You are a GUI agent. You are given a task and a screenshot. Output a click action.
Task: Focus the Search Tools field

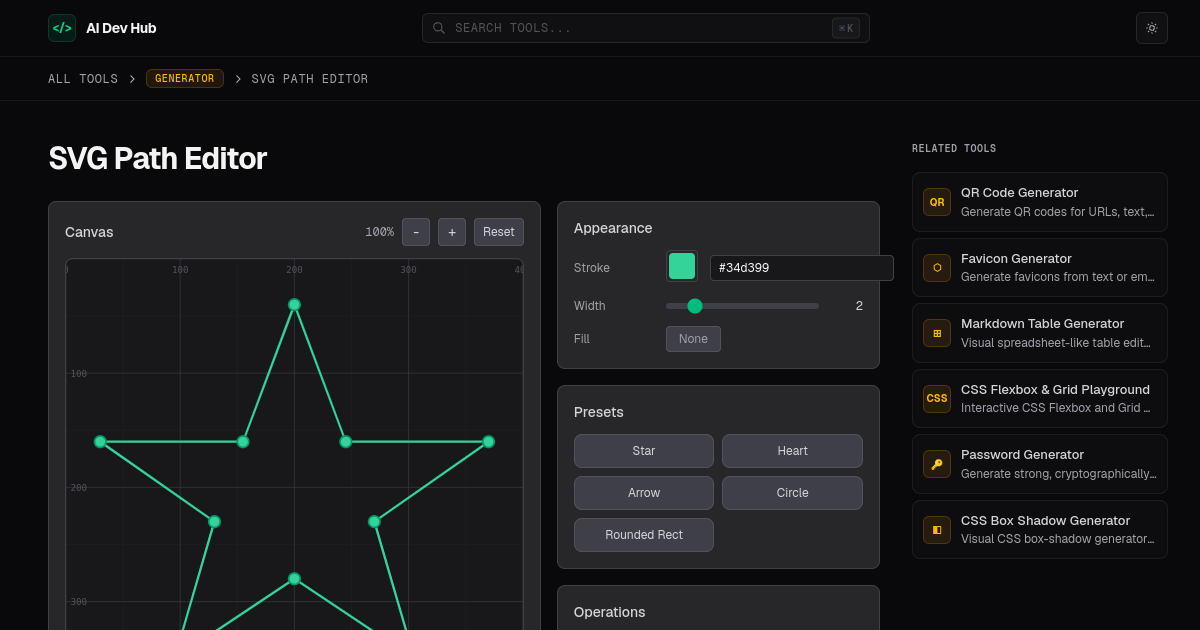pyautogui.click(x=645, y=28)
